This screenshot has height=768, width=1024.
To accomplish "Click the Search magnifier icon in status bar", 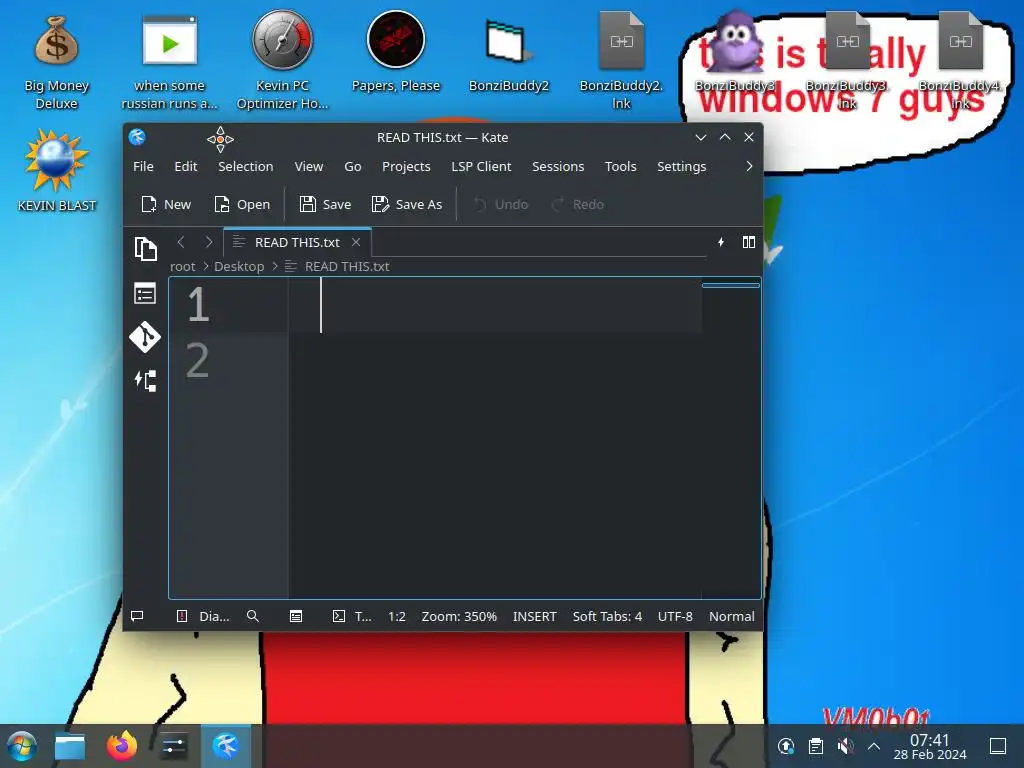I will pos(253,616).
